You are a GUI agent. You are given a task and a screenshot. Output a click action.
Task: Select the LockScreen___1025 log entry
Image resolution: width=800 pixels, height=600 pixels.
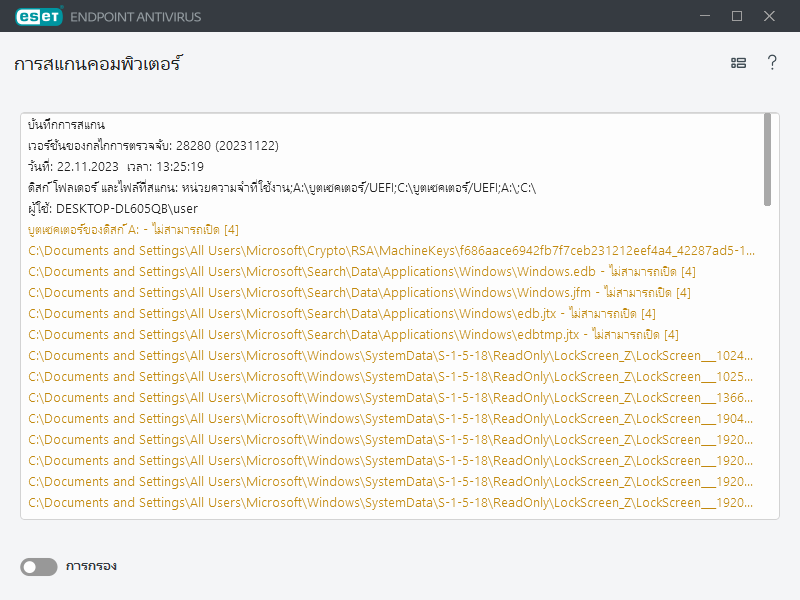tap(390, 377)
